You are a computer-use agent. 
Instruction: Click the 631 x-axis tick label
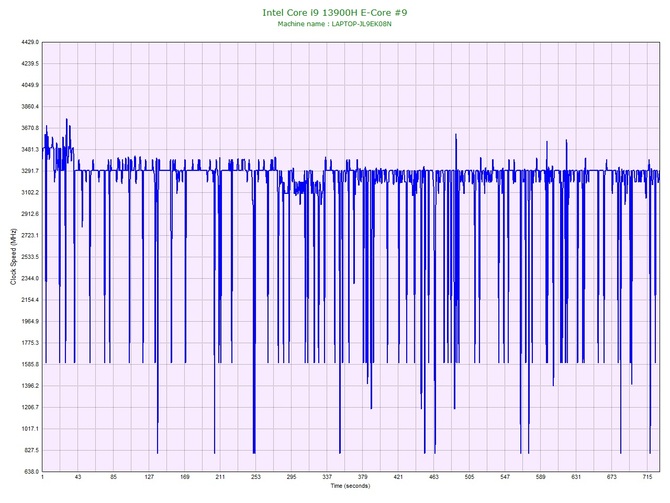pos(576,477)
